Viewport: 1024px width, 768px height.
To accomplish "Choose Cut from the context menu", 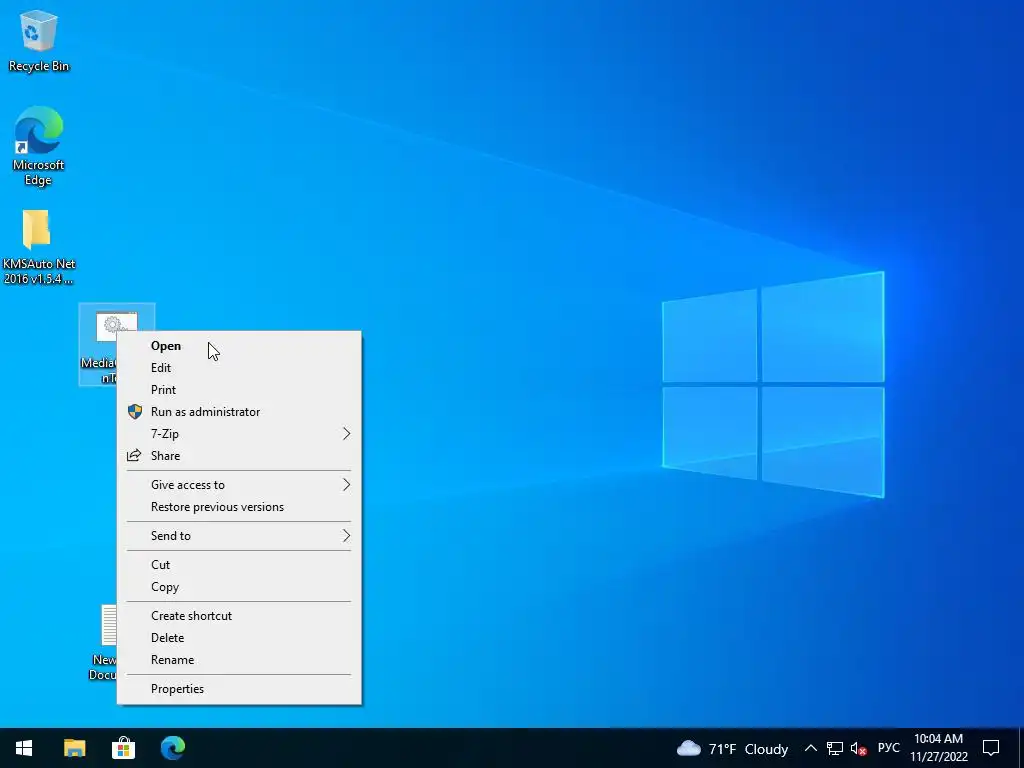I will tap(239, 565).
